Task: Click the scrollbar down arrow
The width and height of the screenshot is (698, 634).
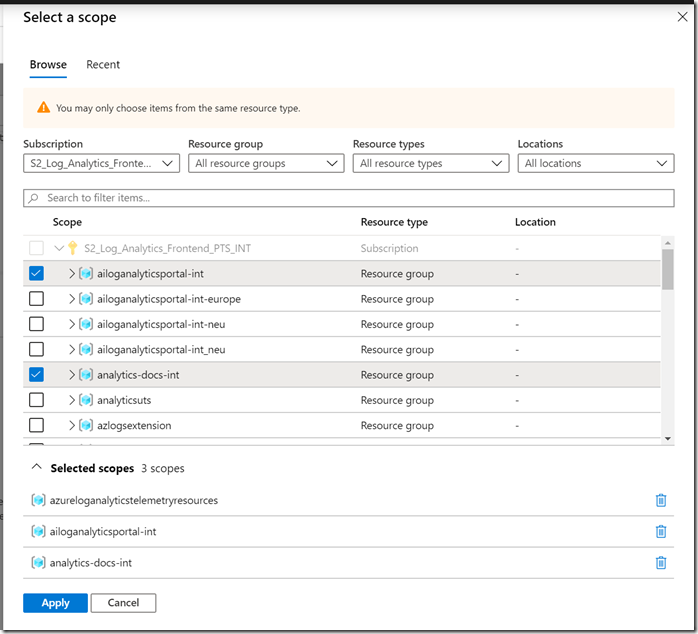Action: [667, 439]
